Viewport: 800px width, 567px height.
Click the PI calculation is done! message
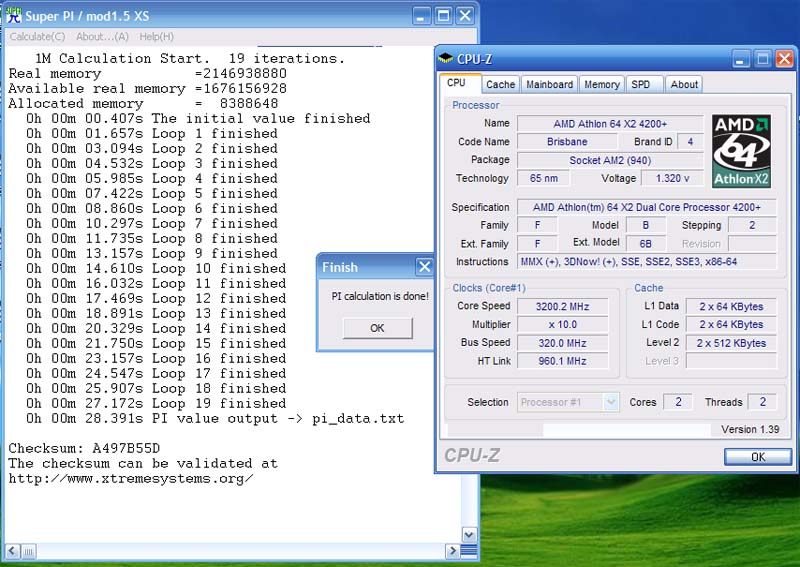pyautogui.click(x=380, y=296)
